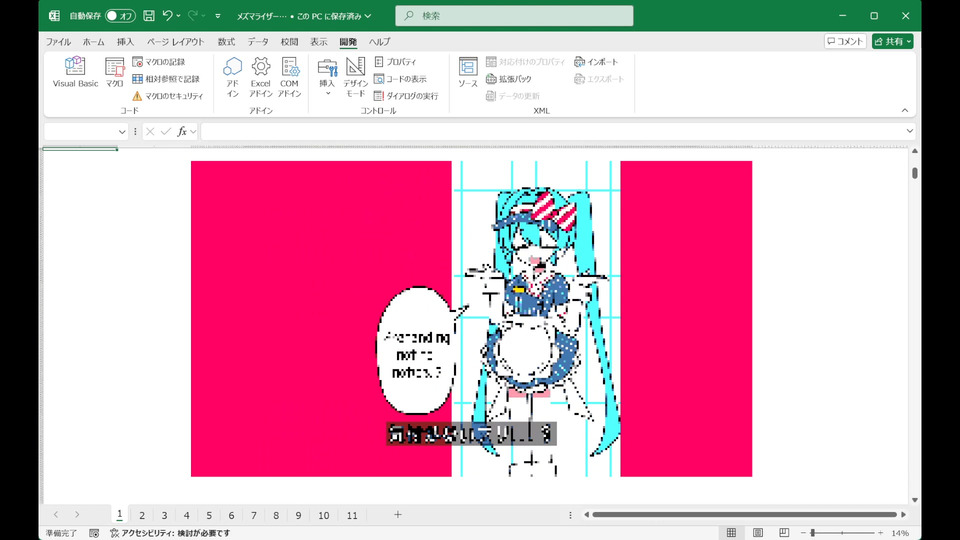The image size is (960, 540).
Task: Save the workbook with the disk icon
Action: click(x=149, y=16)
